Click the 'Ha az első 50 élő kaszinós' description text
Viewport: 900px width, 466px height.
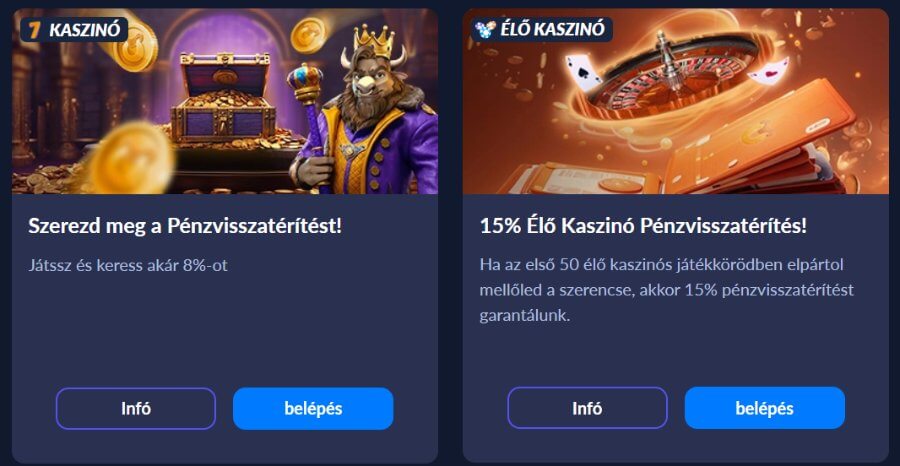[x=666, y=290]
